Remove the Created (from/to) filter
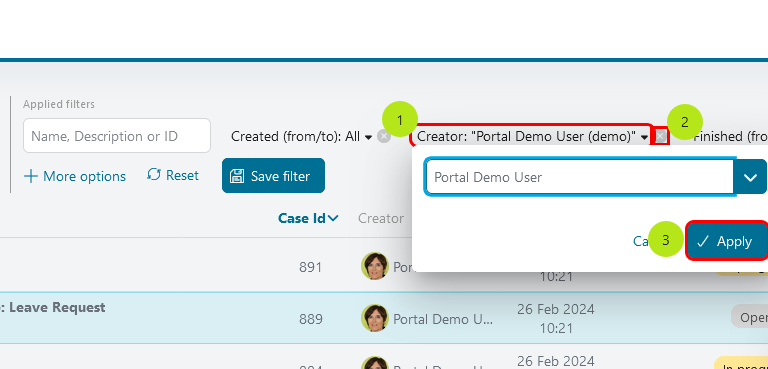768x369 pixels. 384,137
